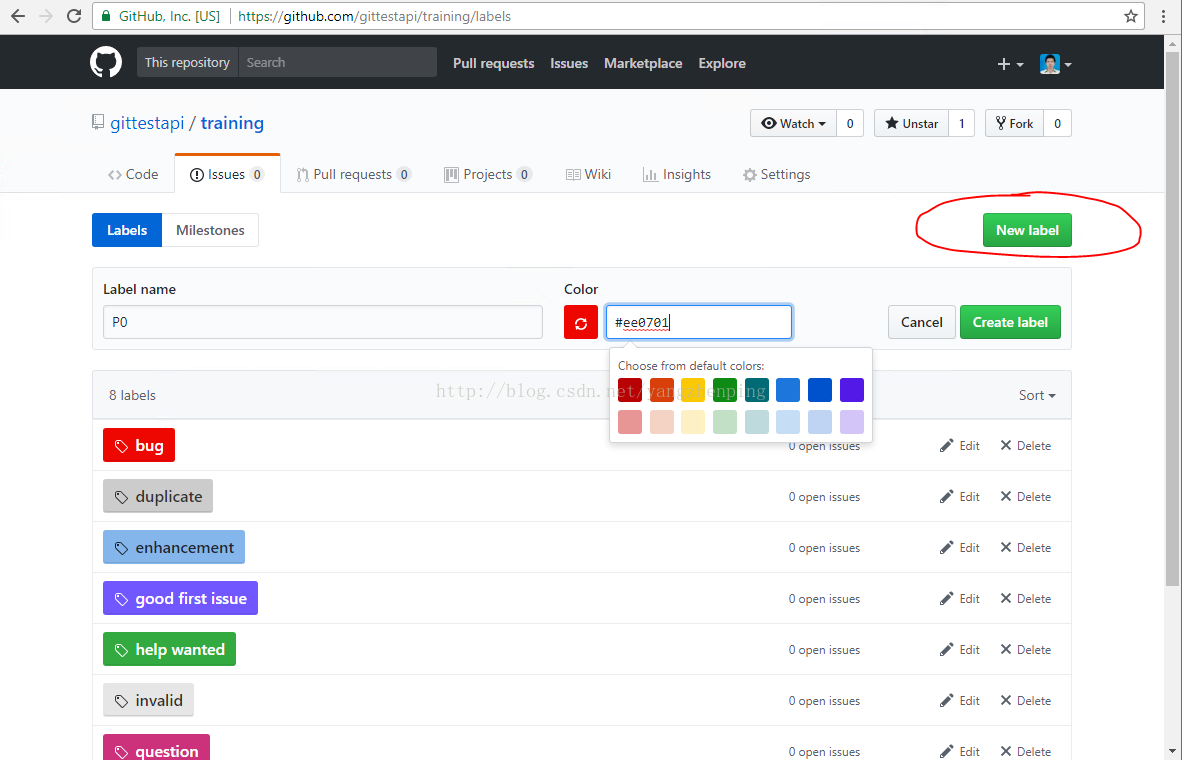
Task: Click Issues in the top navigation
Action: [569, 63]
